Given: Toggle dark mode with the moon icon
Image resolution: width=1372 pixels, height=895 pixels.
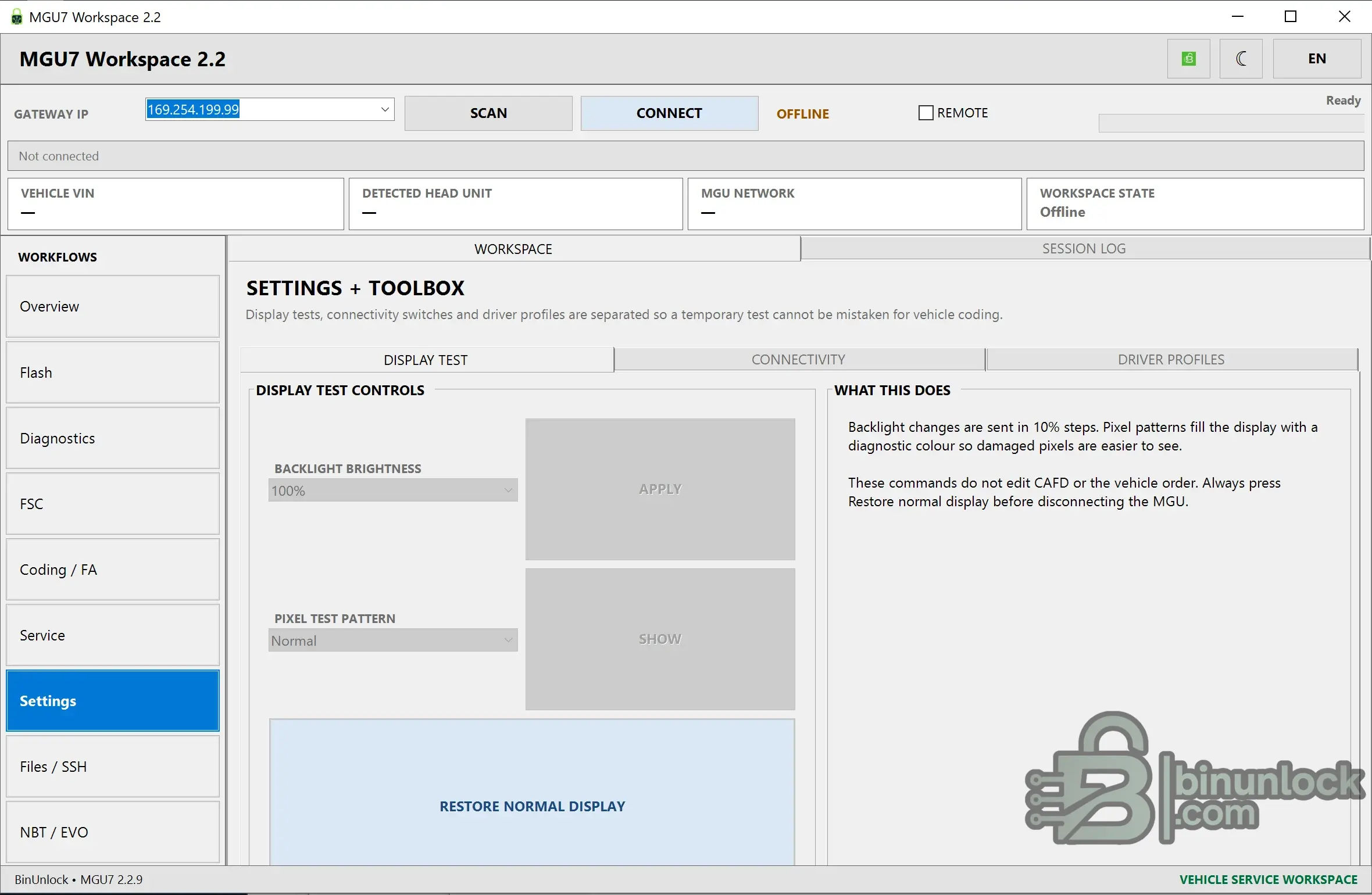Looking at the screenshot, I should click(x=1241, y=59).
